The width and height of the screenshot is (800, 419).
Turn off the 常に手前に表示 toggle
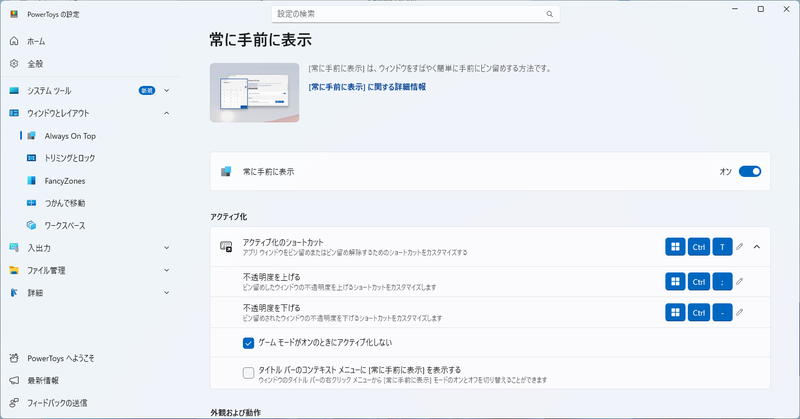point(750,171)
